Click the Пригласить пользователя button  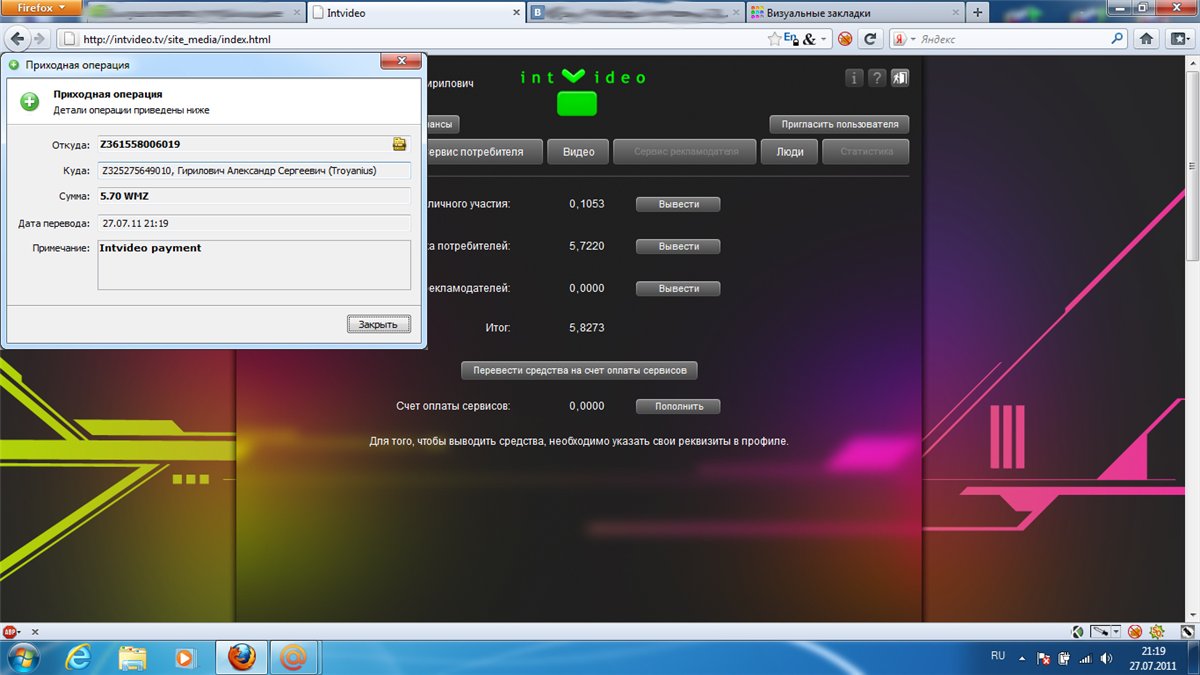tap(839, 125)
